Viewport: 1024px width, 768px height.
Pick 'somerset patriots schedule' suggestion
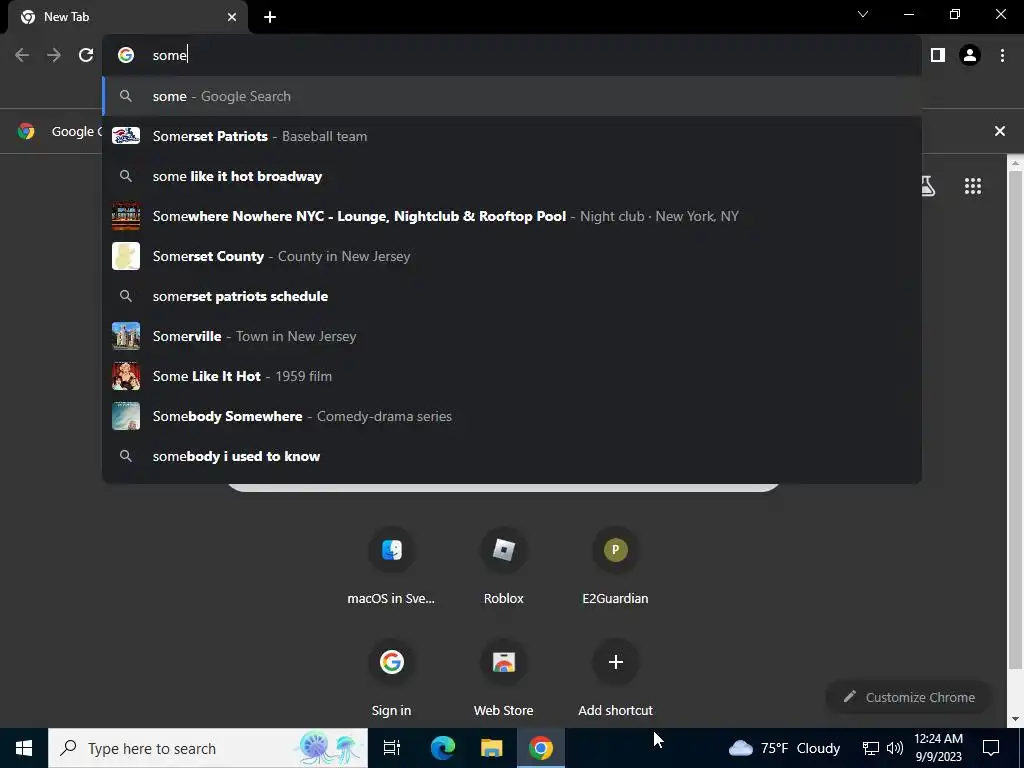(512, 296)
